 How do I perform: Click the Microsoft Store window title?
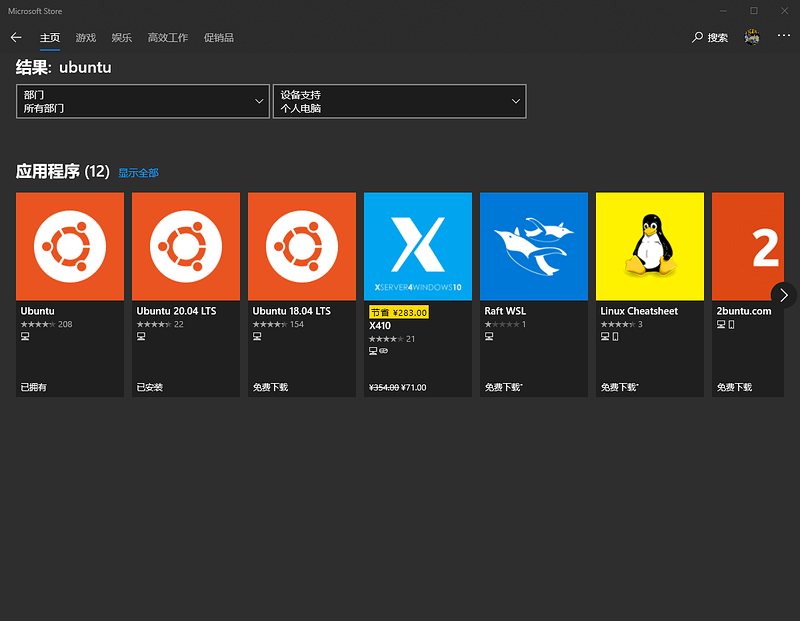tap(35, 11)
